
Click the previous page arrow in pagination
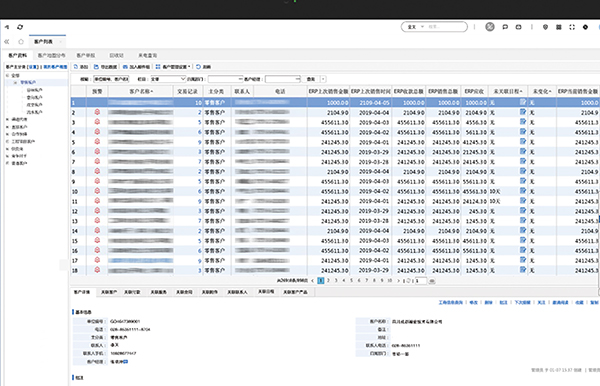(x=313, y=280)
